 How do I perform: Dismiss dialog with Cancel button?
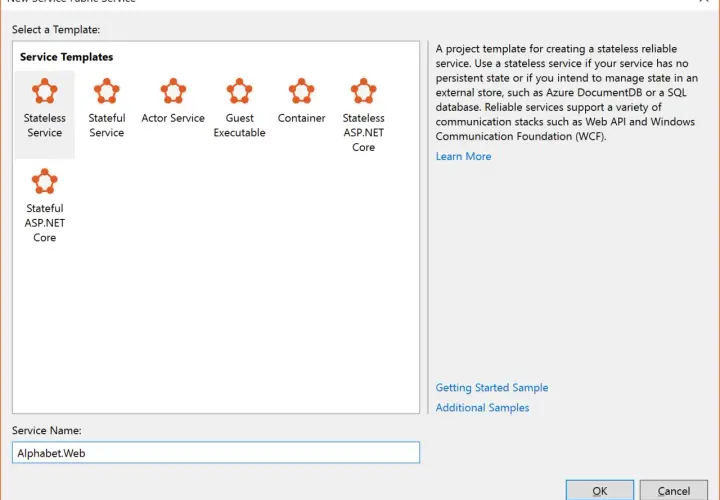[x=674, y=490]
